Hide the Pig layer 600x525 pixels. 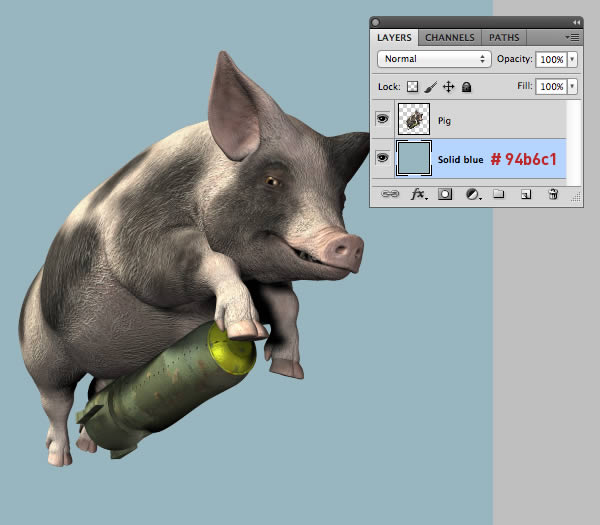[x=382, y=119]
